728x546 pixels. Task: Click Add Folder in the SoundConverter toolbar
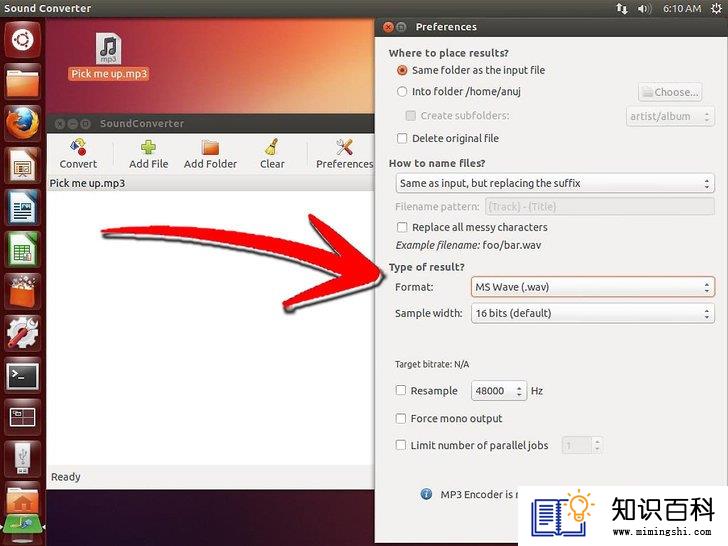click(210, 154)
